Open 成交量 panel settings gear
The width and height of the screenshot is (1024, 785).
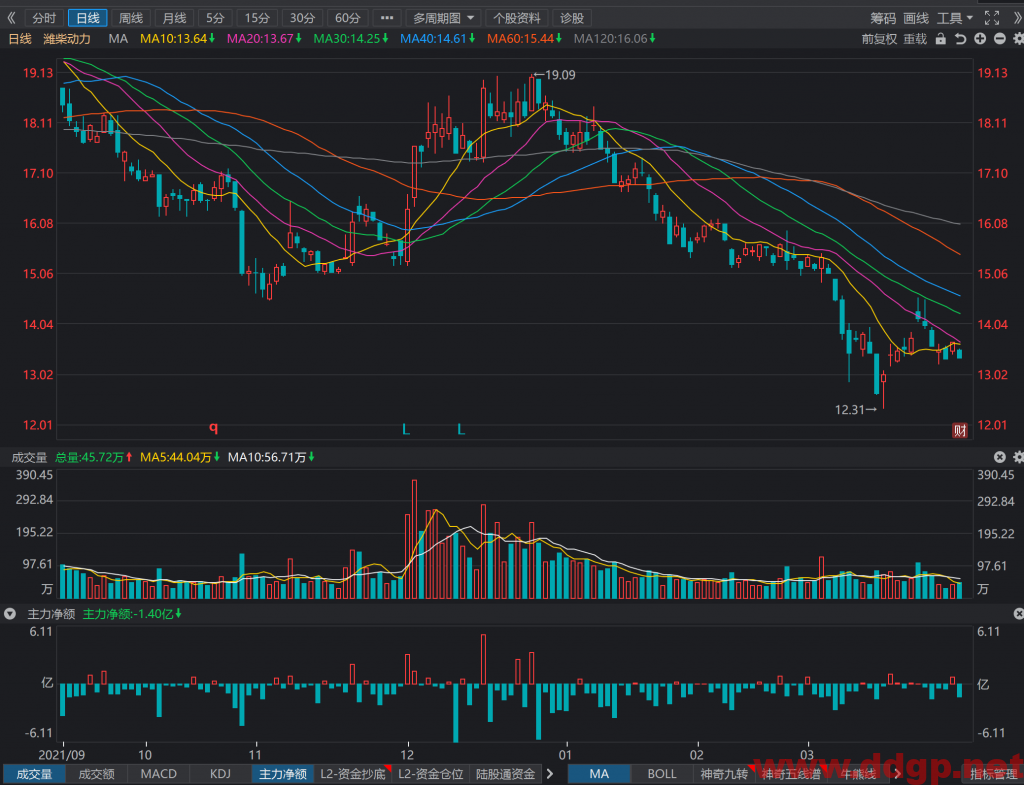[1017, 457]
